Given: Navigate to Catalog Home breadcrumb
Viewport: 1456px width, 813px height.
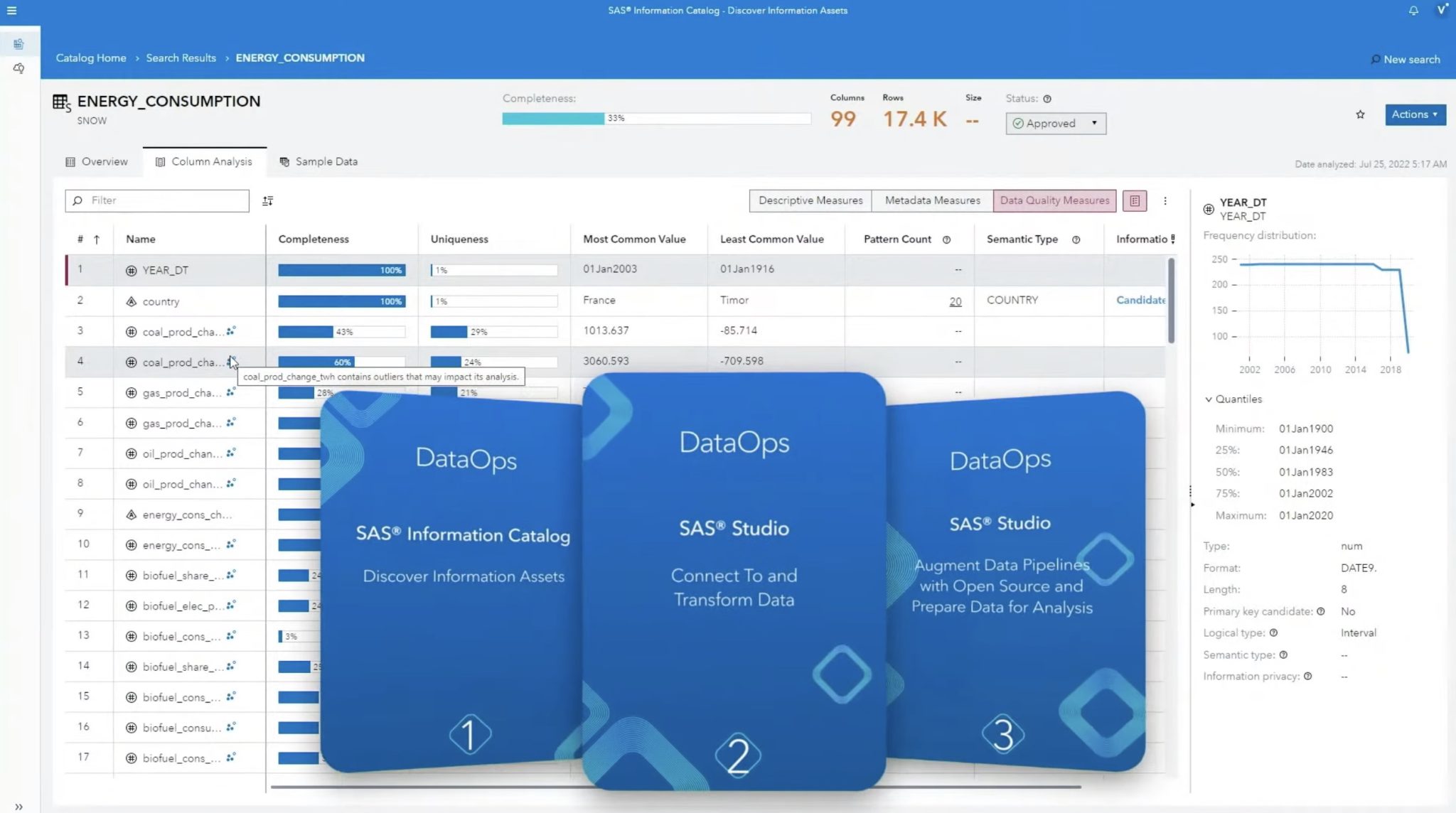Looking at the screenshot, I should 90,58.
